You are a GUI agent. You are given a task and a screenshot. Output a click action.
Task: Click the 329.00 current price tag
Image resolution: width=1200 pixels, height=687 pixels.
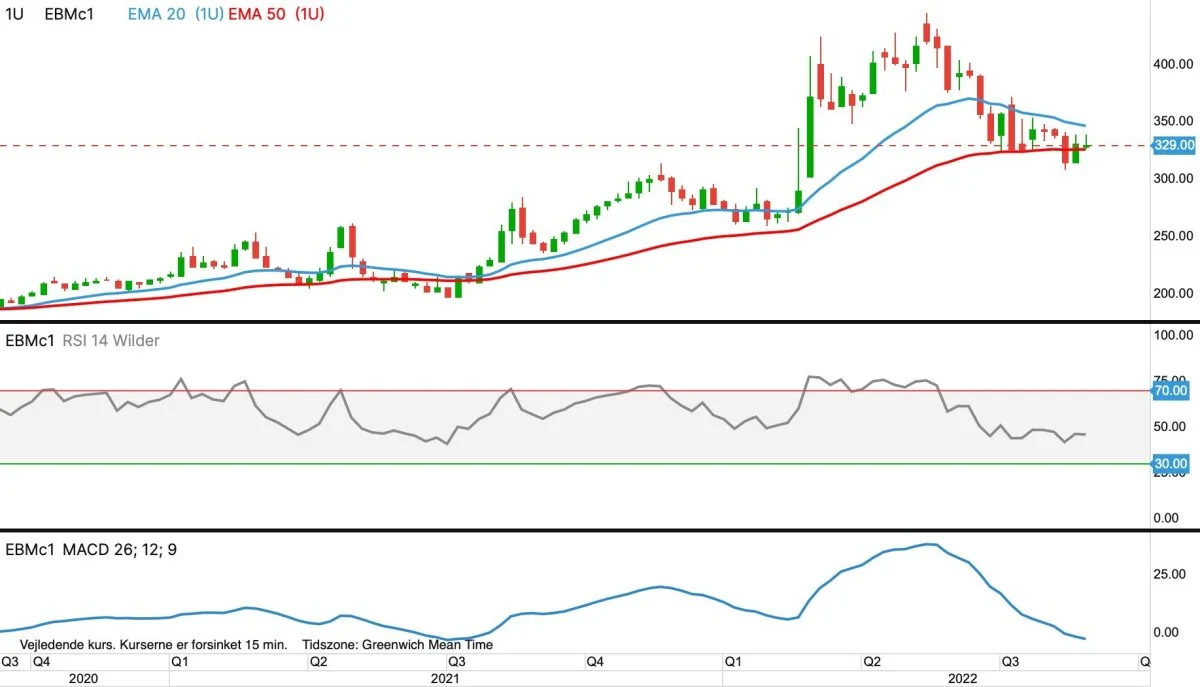click(x=1174, y=145)
